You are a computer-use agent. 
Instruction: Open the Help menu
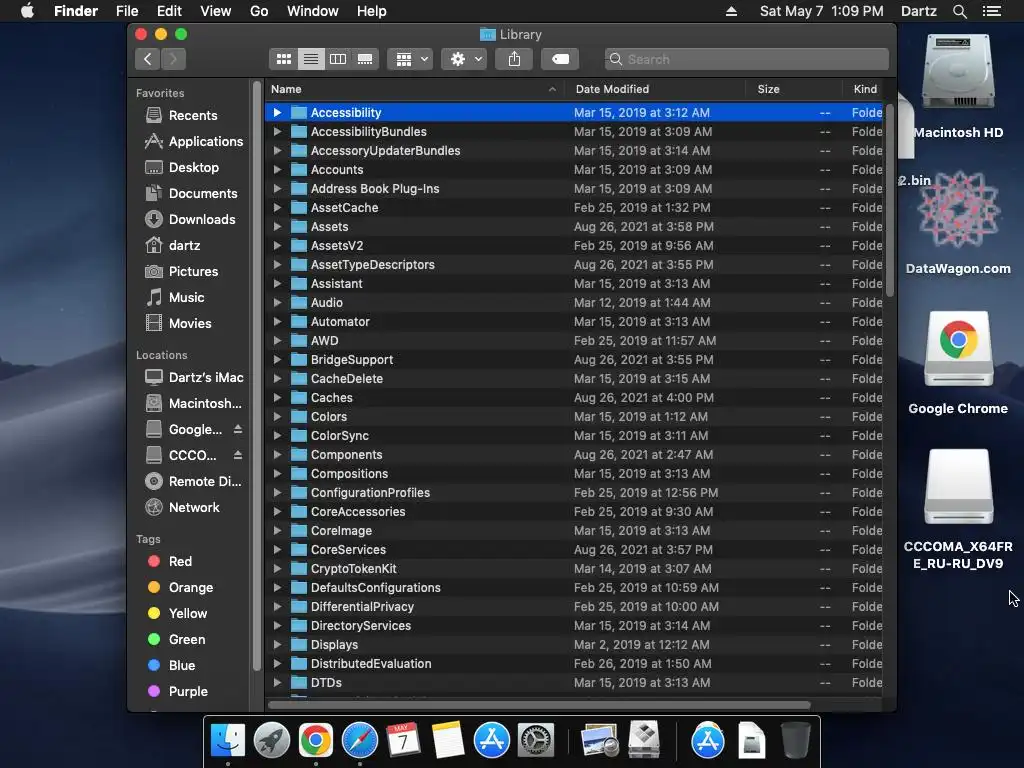tap(372, 11)
